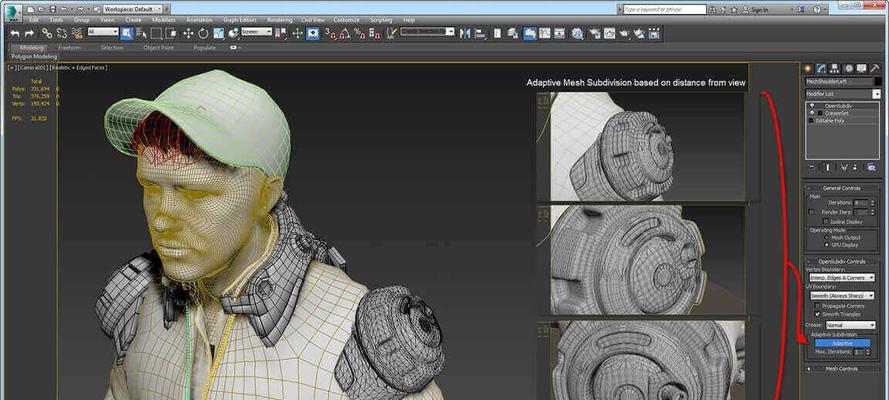Switch to the Freeform ribbon tab

[x=70, y=48]
